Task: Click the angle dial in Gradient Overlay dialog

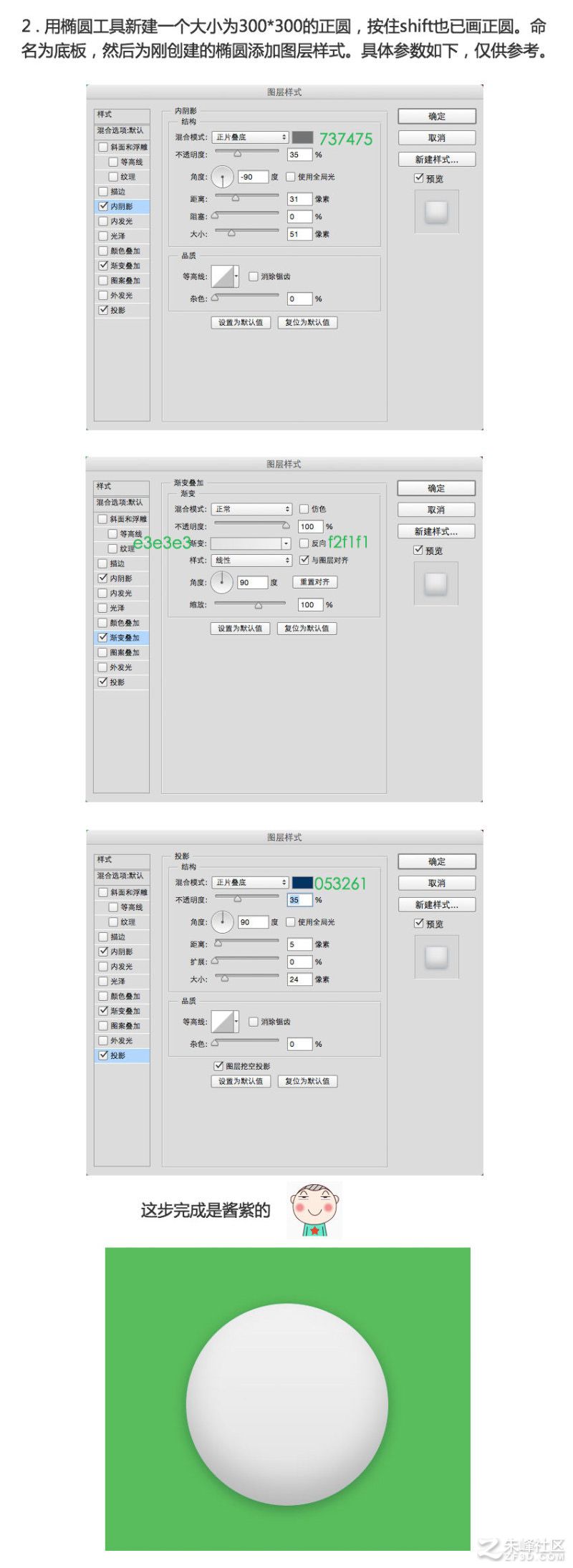Action: click(222, 582)
